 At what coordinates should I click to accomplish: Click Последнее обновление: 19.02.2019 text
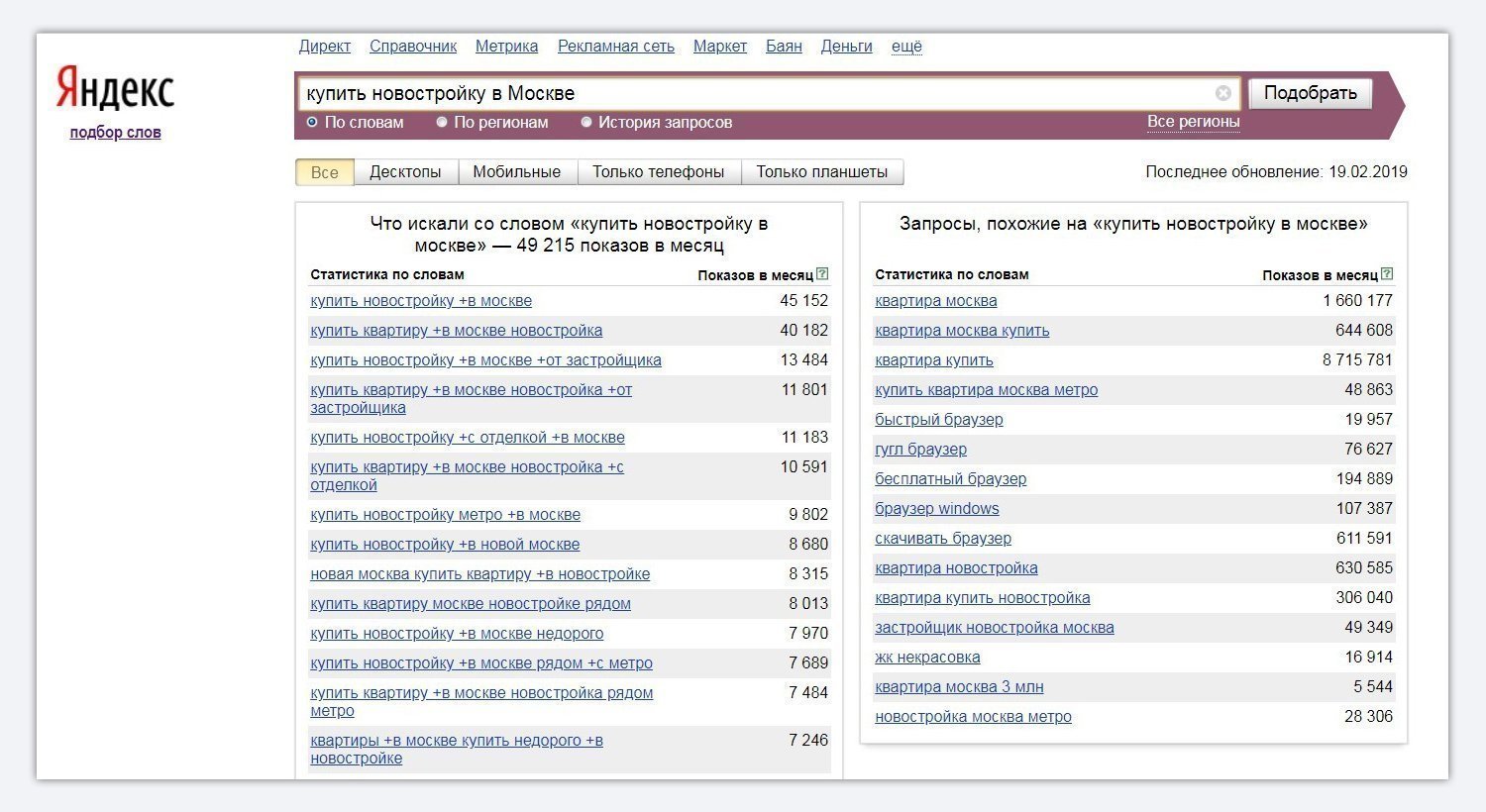tap(1277, 172)
